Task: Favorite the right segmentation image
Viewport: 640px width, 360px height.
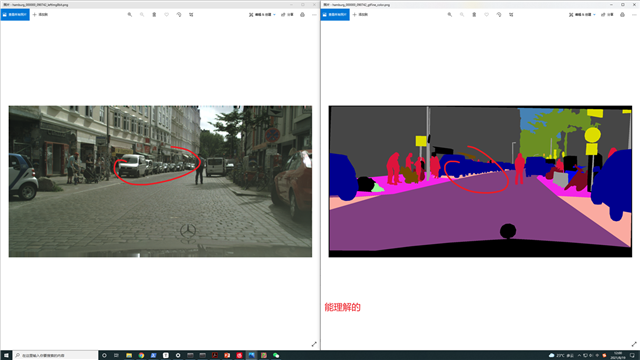Action: pos(487,15)
